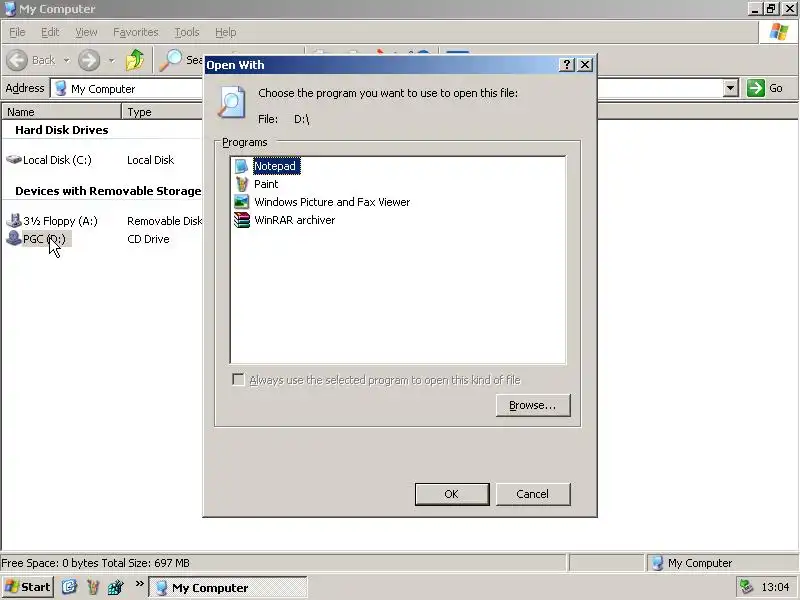The image size is (800, 600).
Task: Click the Windows flag logo
Action: (x=779, y=32)
